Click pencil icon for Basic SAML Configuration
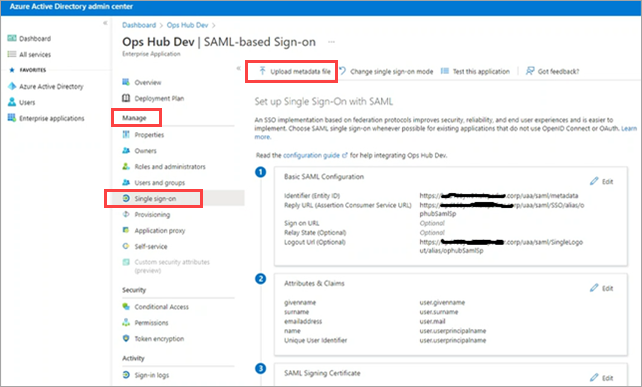 [594, 181]
